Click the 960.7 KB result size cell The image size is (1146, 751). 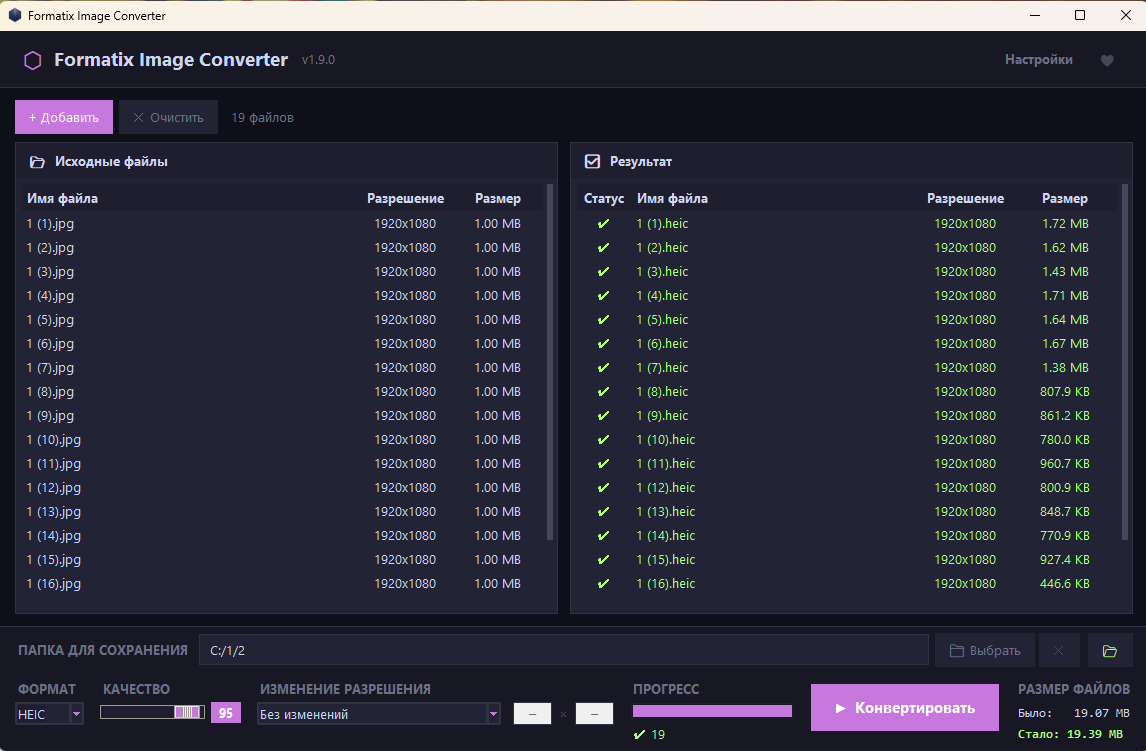pos(1065,464)
